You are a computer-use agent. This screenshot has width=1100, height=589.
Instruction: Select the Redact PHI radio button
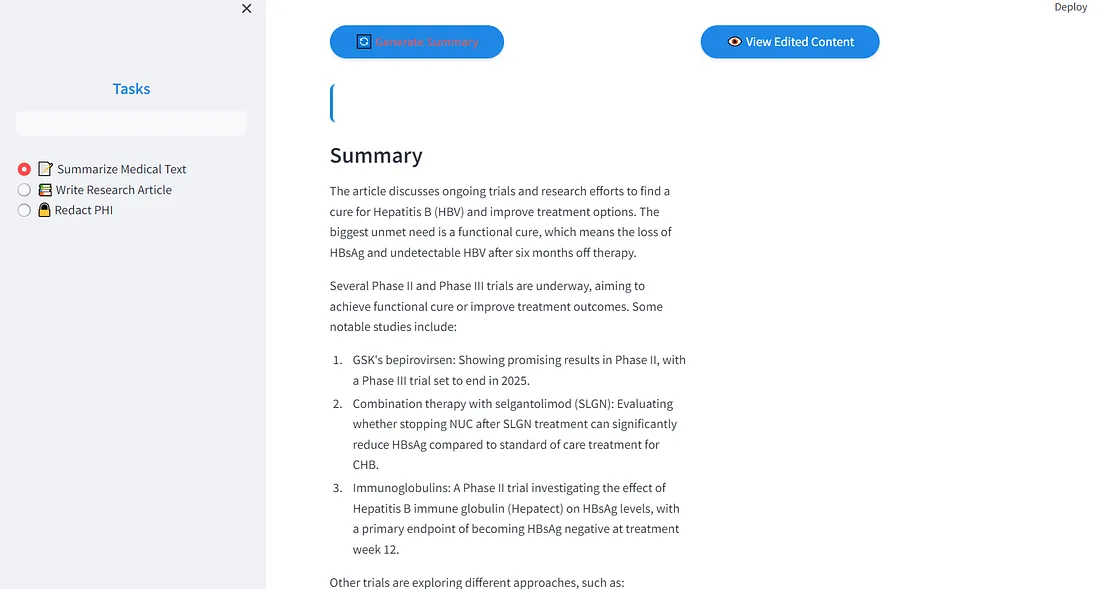point(25,210)
